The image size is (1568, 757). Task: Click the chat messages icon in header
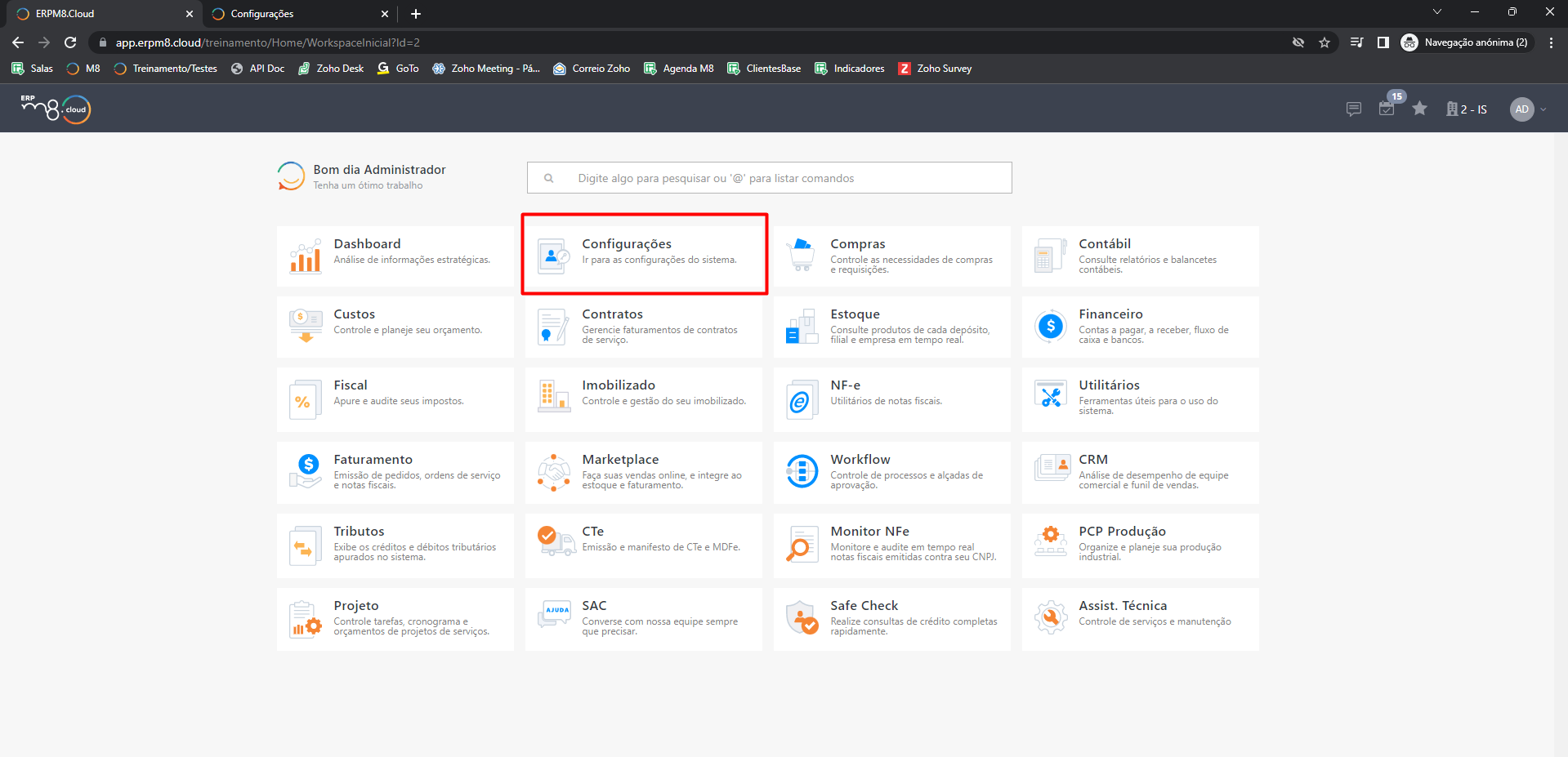(1353, 109)
